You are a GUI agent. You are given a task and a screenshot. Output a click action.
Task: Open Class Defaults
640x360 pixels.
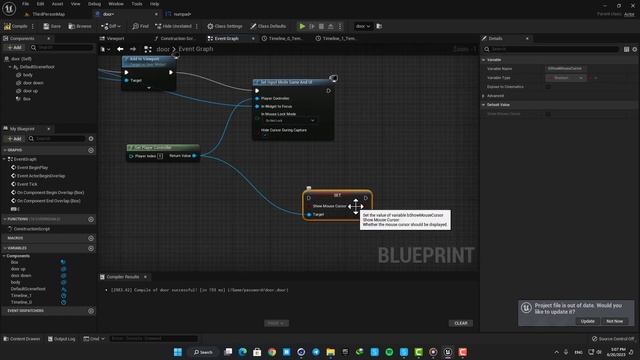click(x=268, y=26)
